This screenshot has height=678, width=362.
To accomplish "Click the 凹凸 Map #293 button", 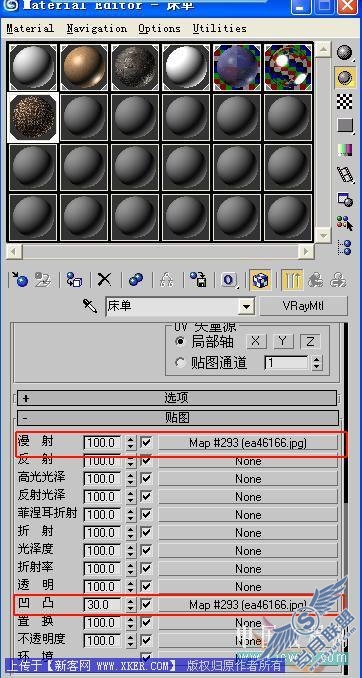I will [248, 604].
